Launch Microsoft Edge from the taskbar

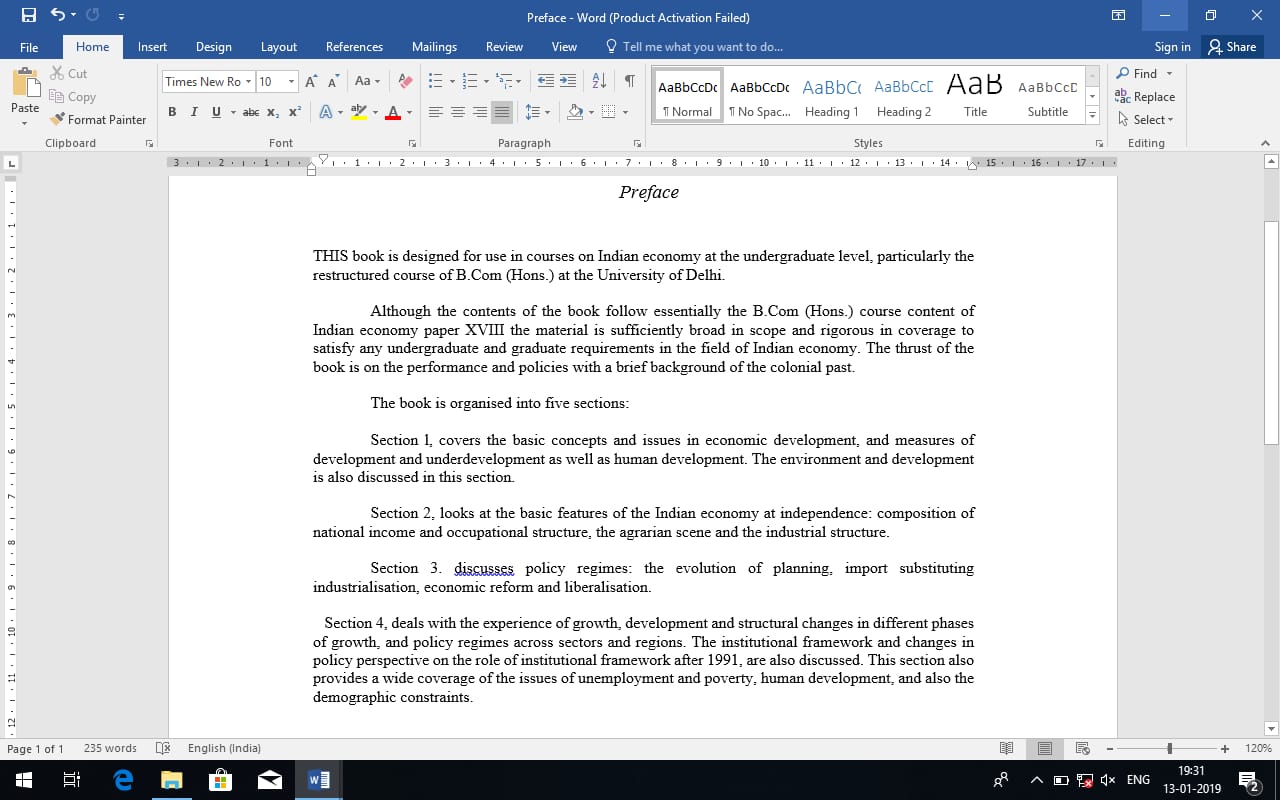click(124, 780)
